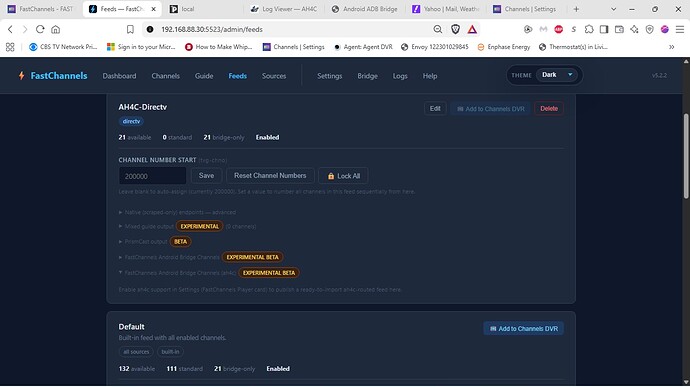Go forward in browser history

coord(25,29)
